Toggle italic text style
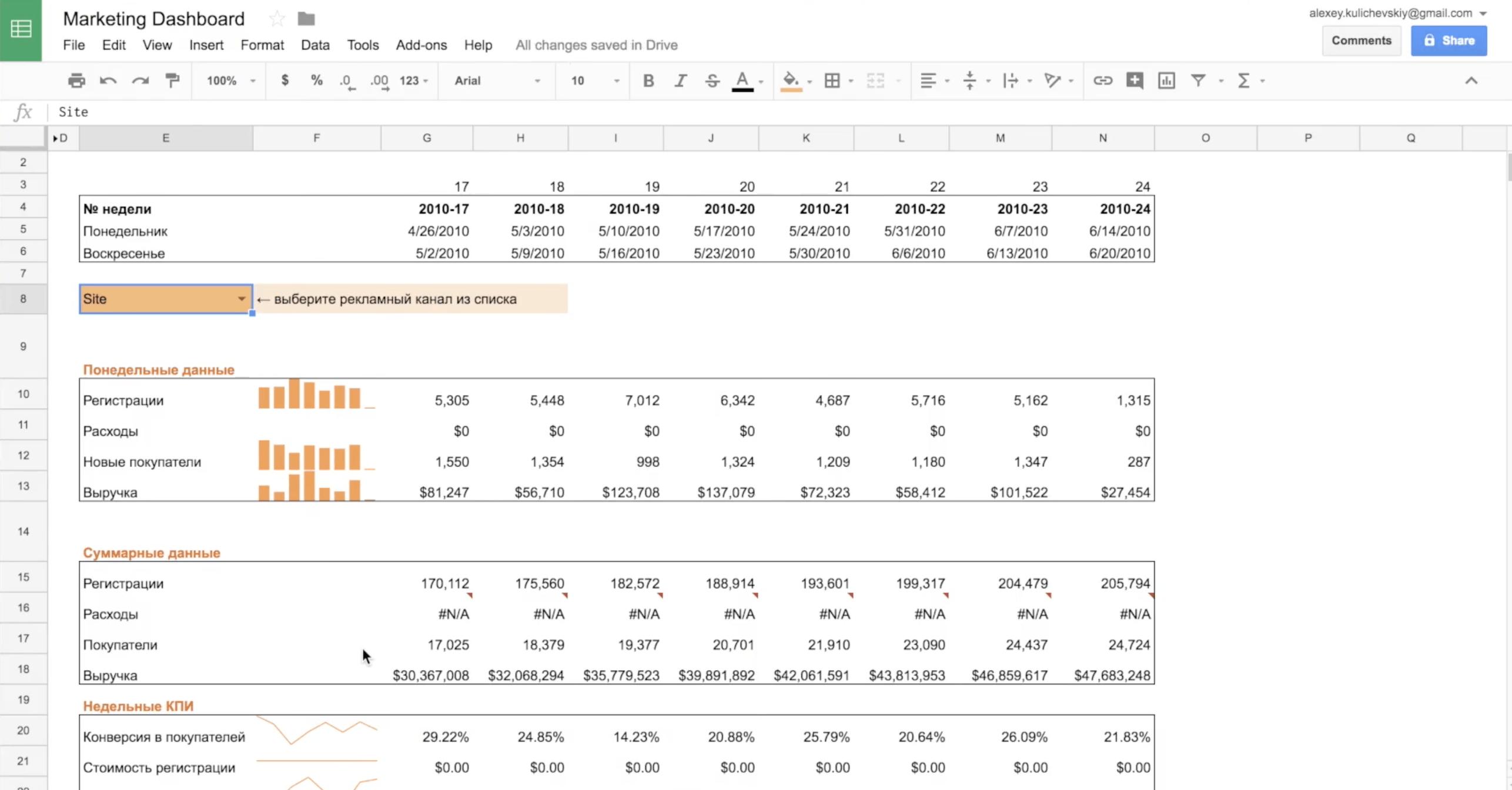The width and height of the screenshot is (1512, 790). click(680, 81)
